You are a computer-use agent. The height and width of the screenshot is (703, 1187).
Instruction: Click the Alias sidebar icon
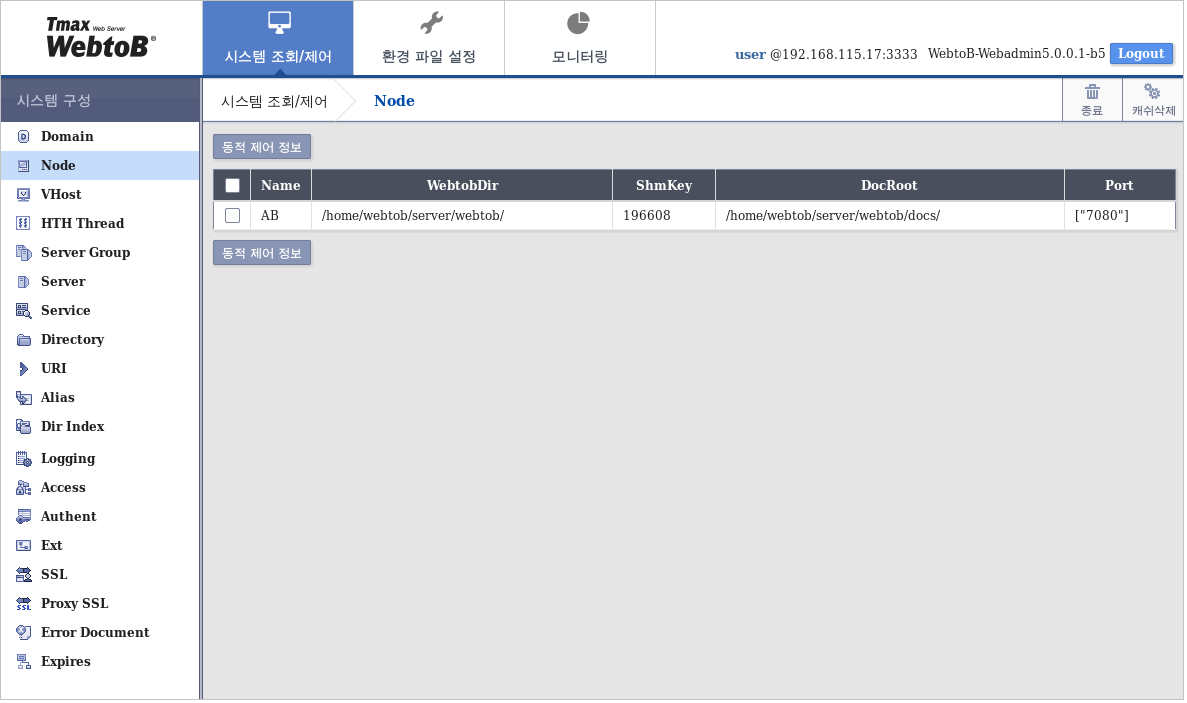point(23,397)
